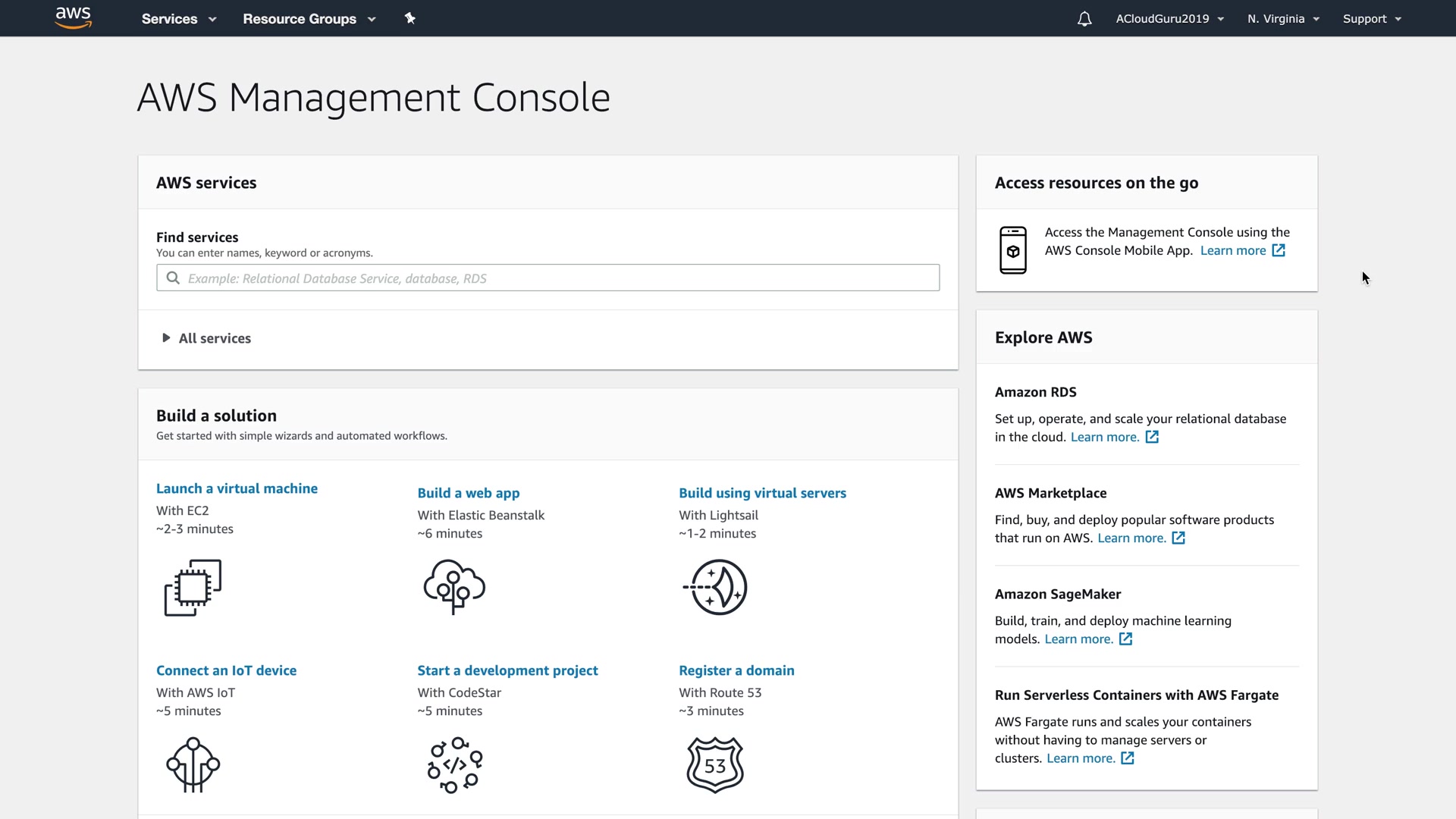Click Launch a virtual machine link
Screen dimensions: 1456x819
pos(237,488)
